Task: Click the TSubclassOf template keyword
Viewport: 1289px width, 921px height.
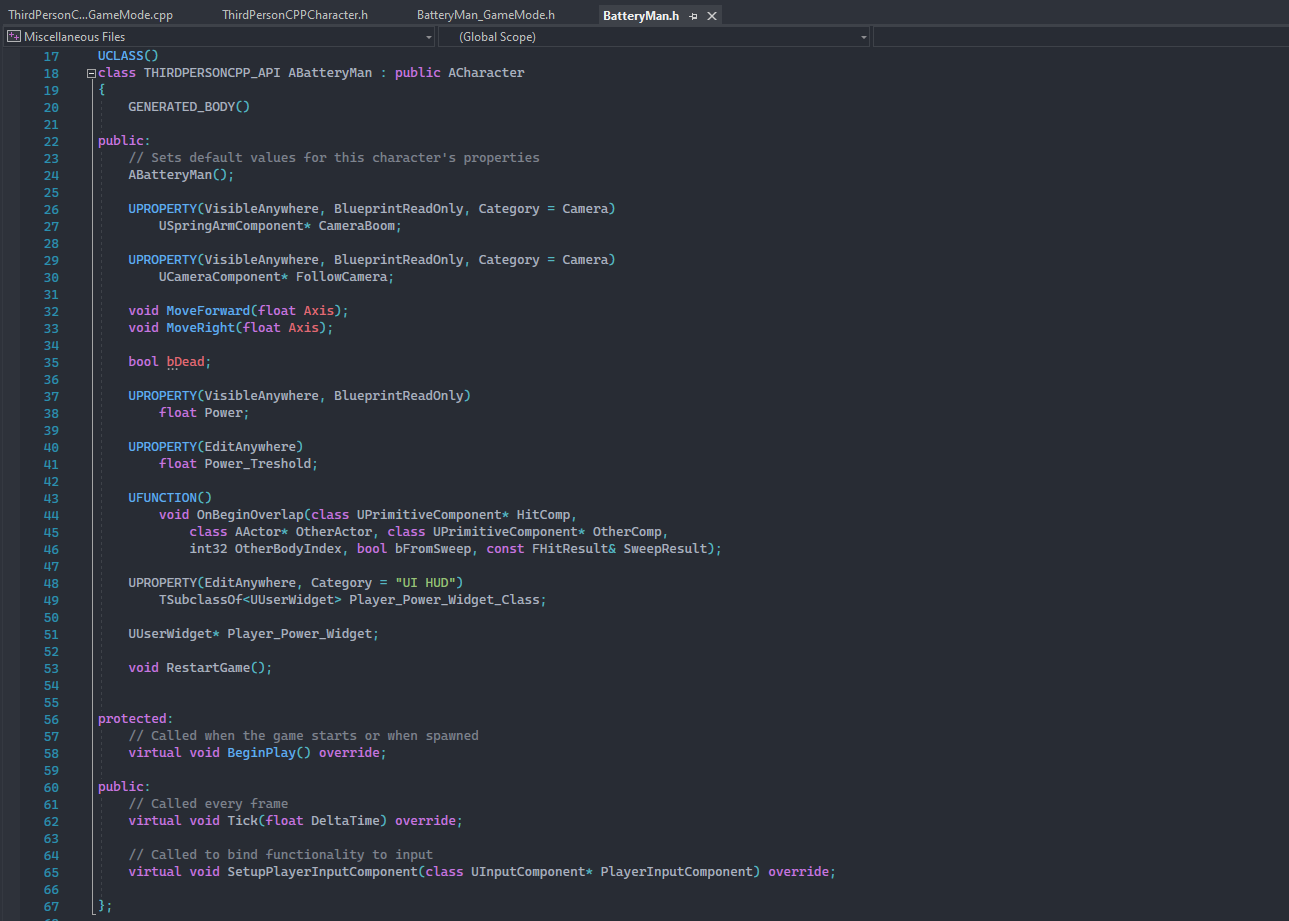Action: point(200,600)
